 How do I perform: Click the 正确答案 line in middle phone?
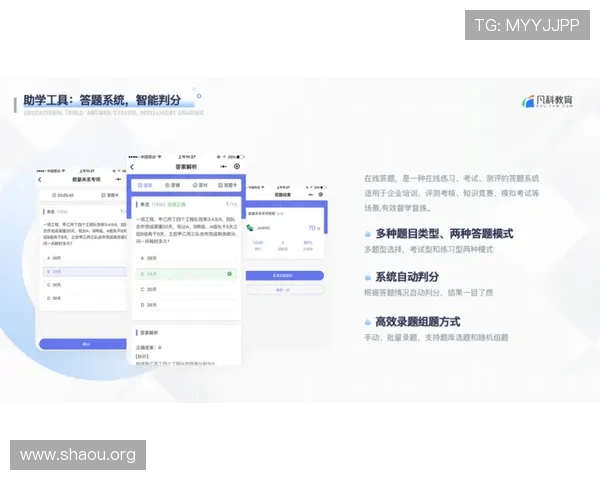[x=149, y=348]
